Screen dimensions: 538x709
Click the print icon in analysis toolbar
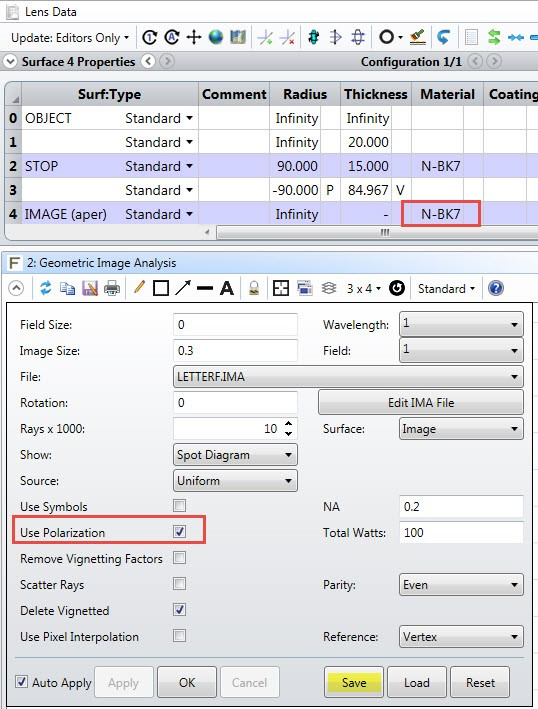(x=112, y=288)
